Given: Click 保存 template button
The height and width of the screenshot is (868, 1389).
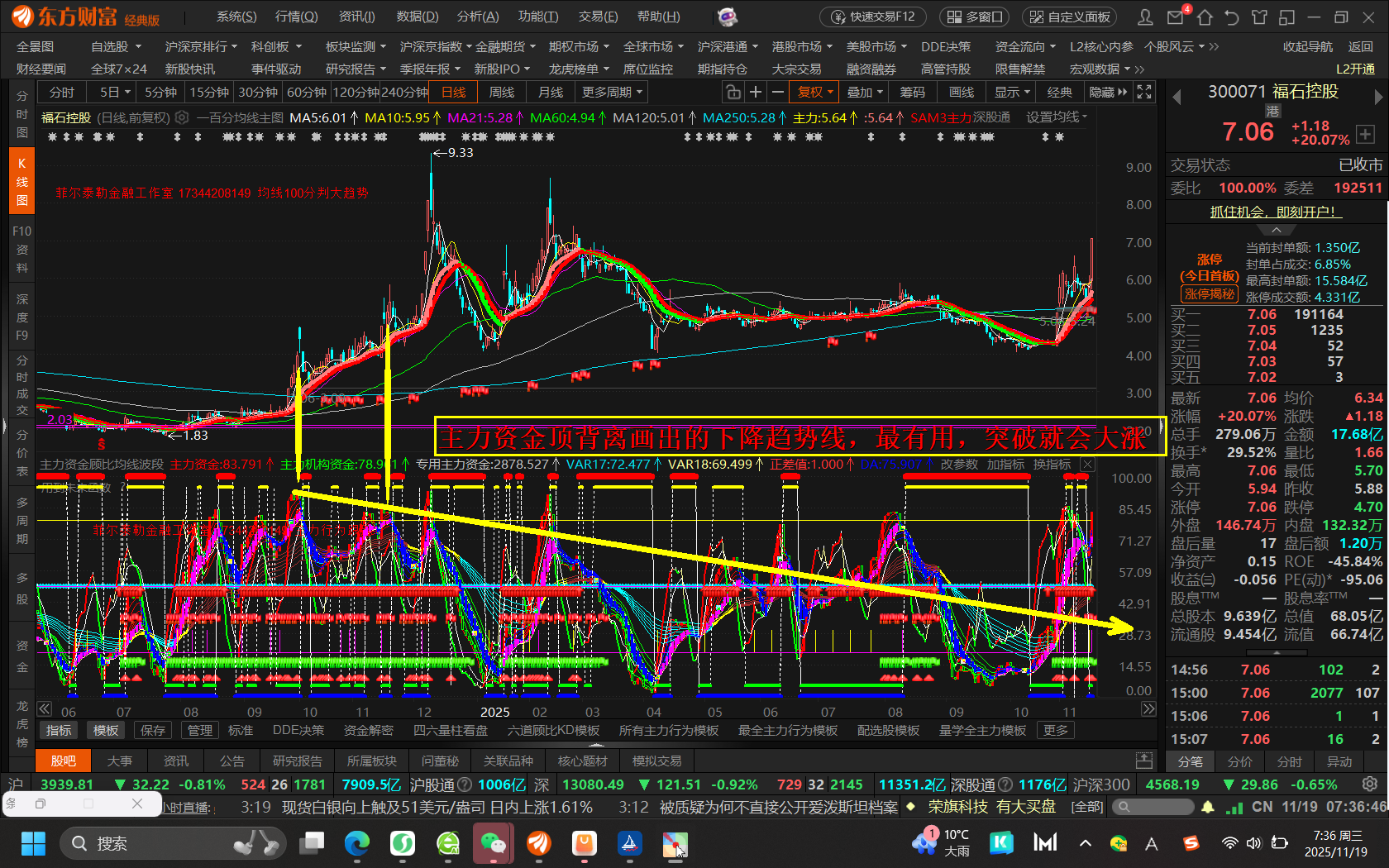Looking at the screenshot, I should click(x=153, y=730).
